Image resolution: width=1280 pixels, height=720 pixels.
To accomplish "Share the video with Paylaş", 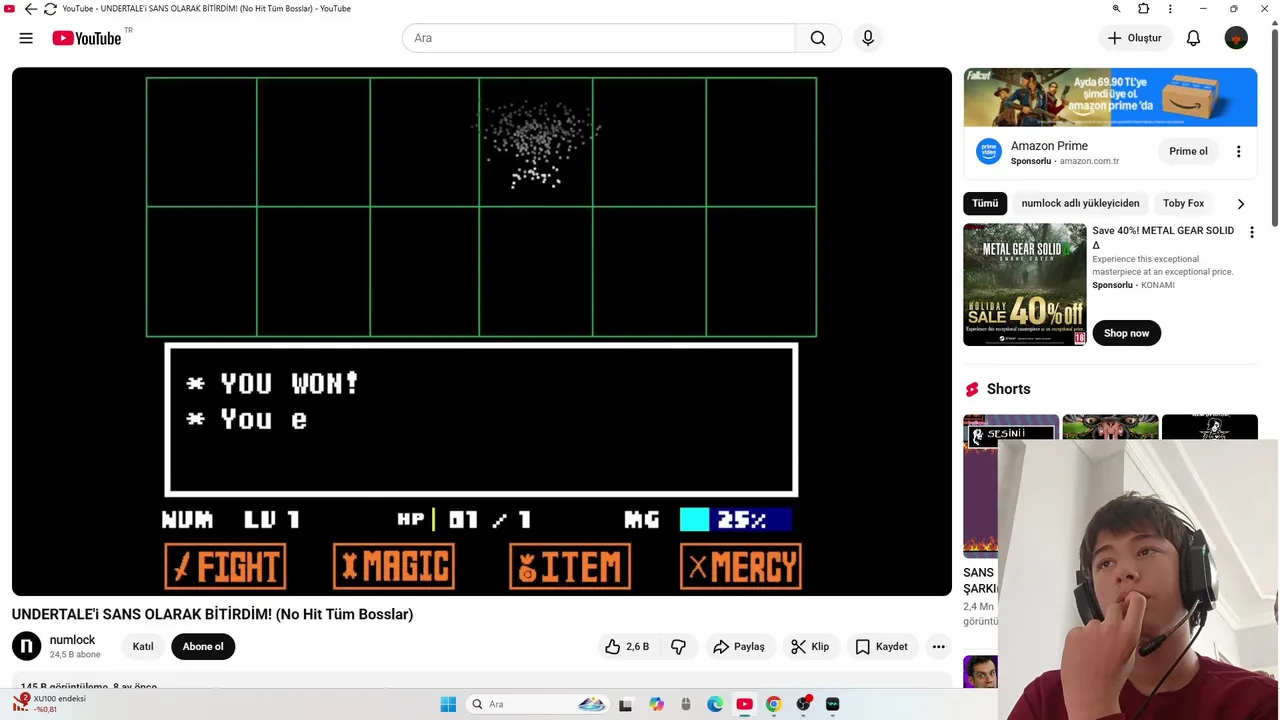I will (x=739, y=647).
